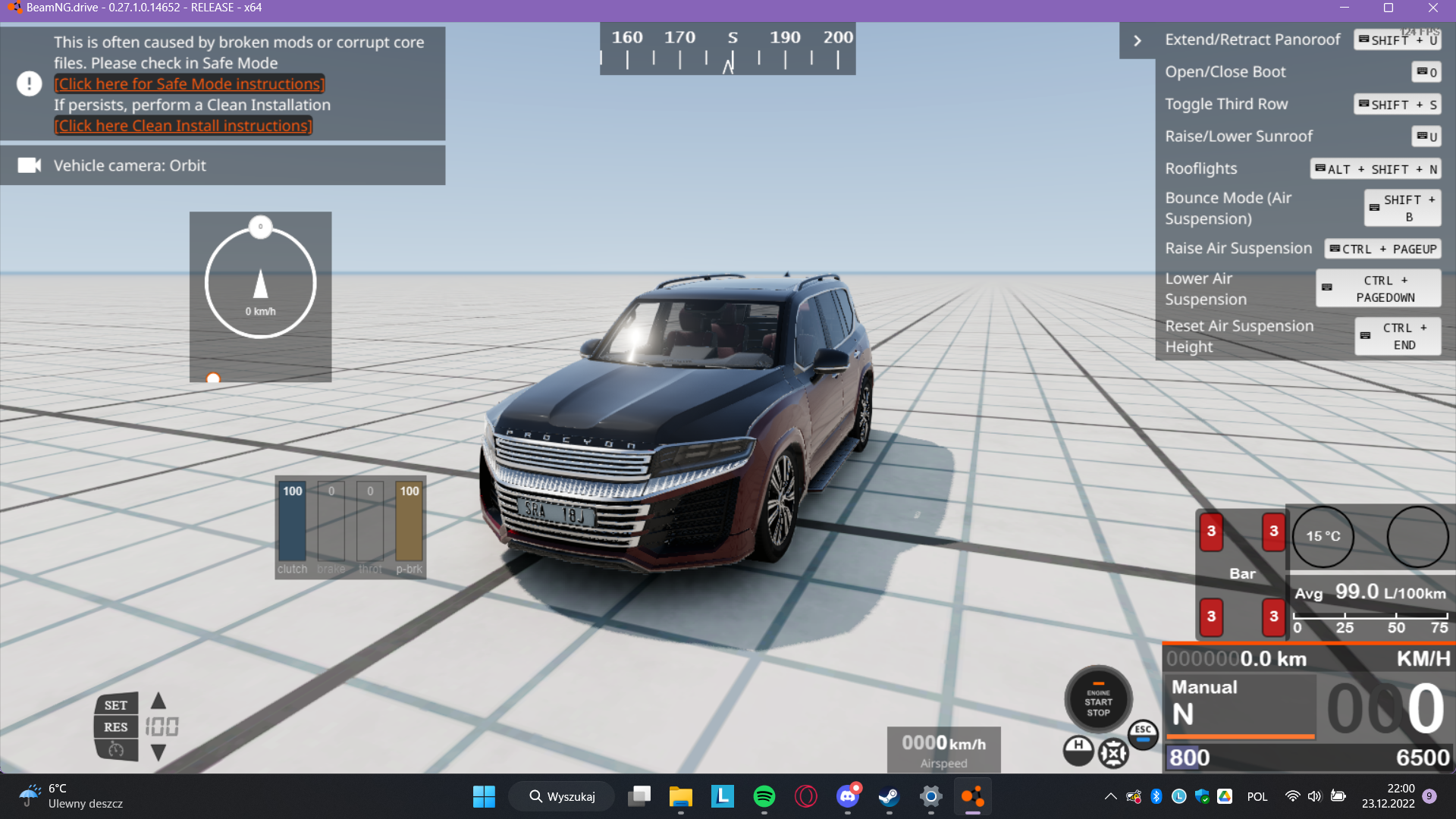The width and height of the screenshot is (1456, 819).
Task: Collapse the vehicle controls panel chevron
Action: (x=1137, y=40)
